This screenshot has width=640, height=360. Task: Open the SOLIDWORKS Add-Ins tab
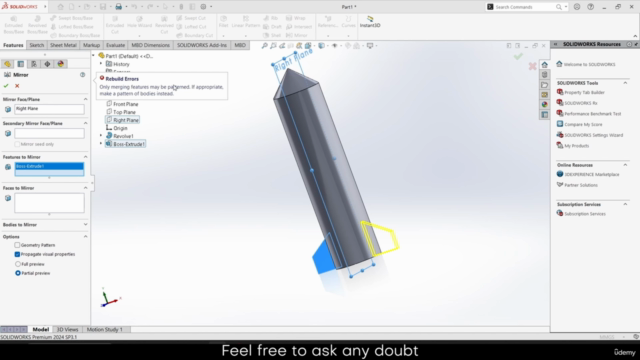point(202,45)
